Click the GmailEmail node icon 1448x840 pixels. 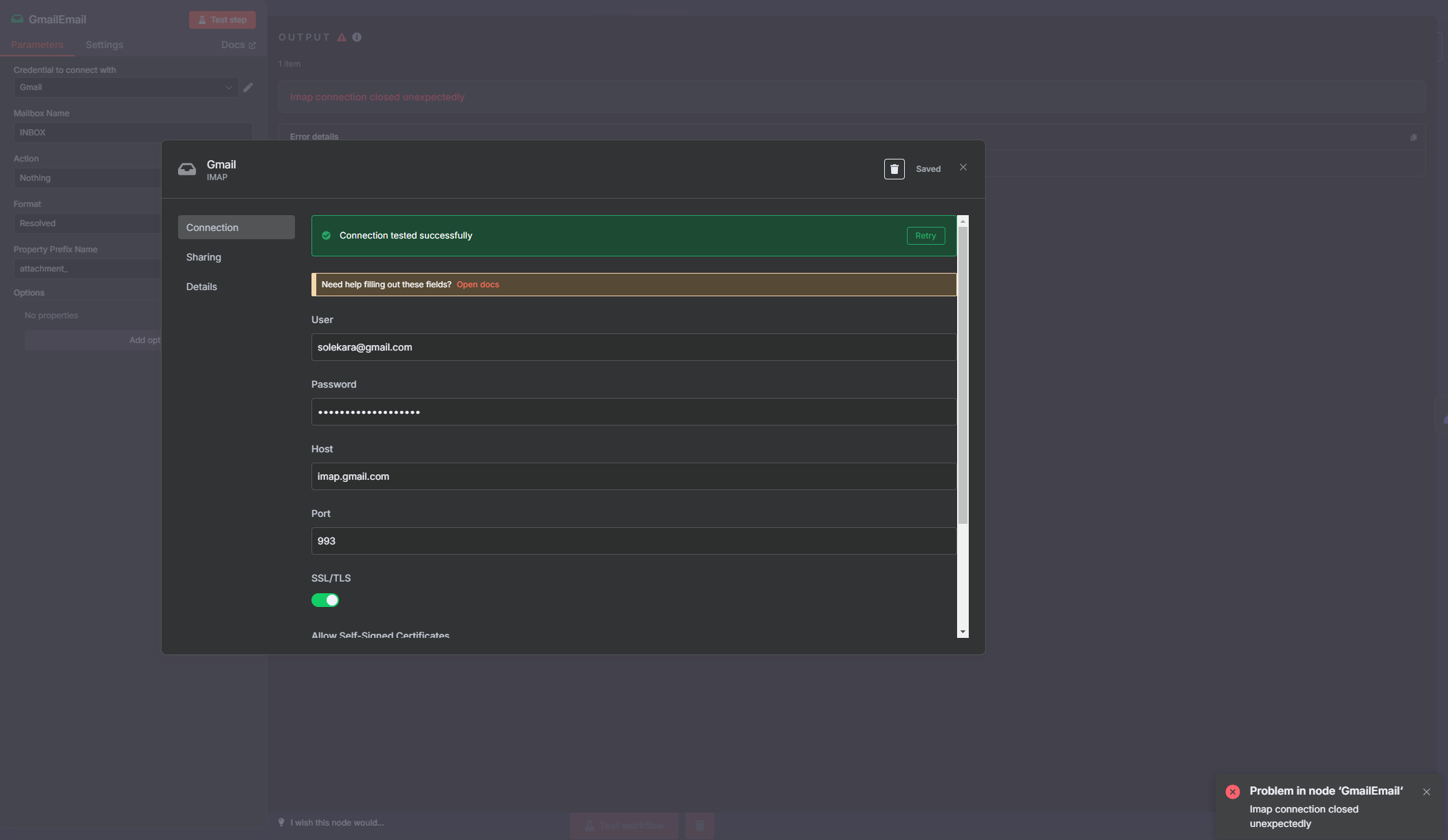[x=17, y=19]
